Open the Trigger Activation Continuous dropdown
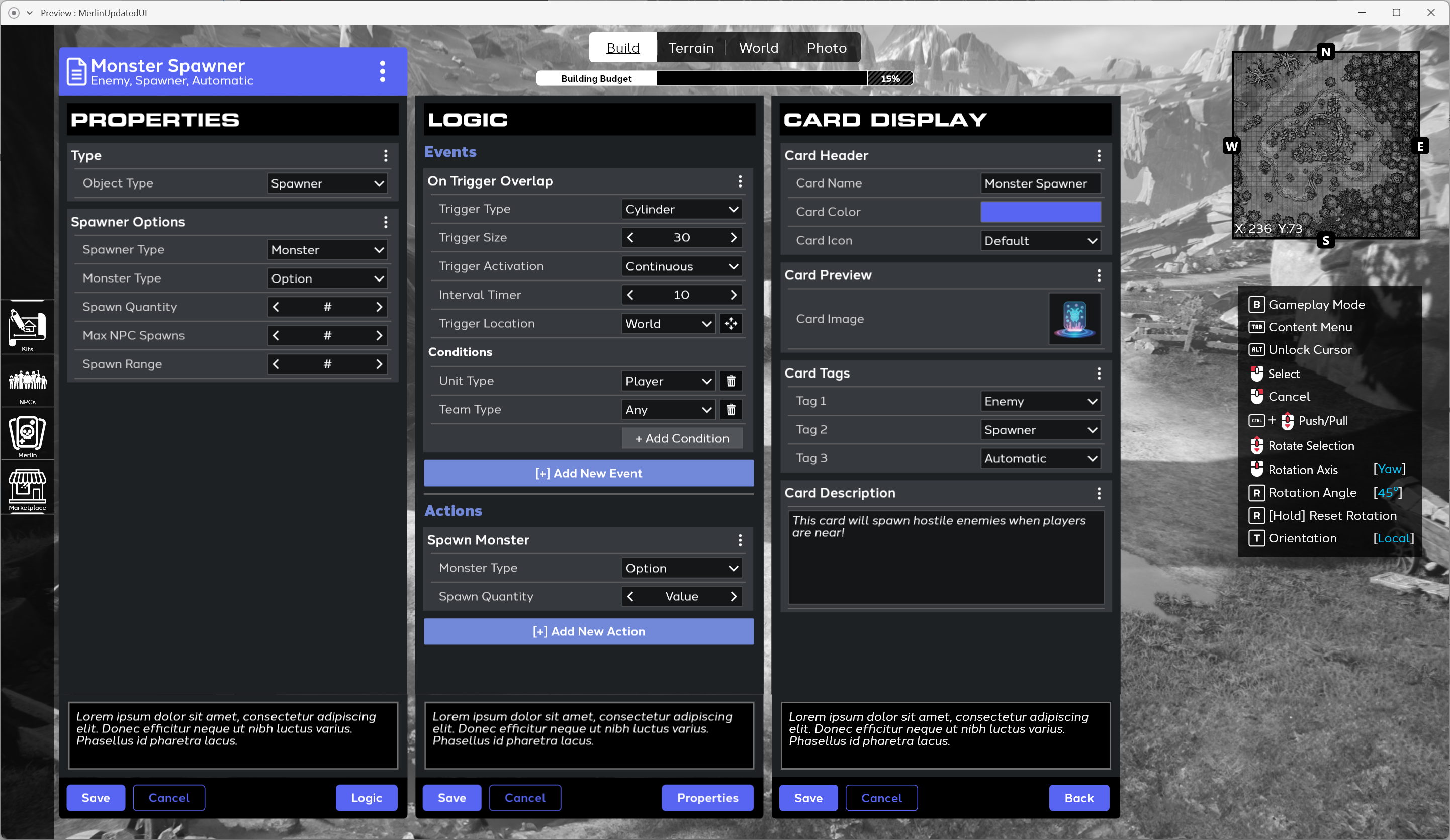 point(682,266)
